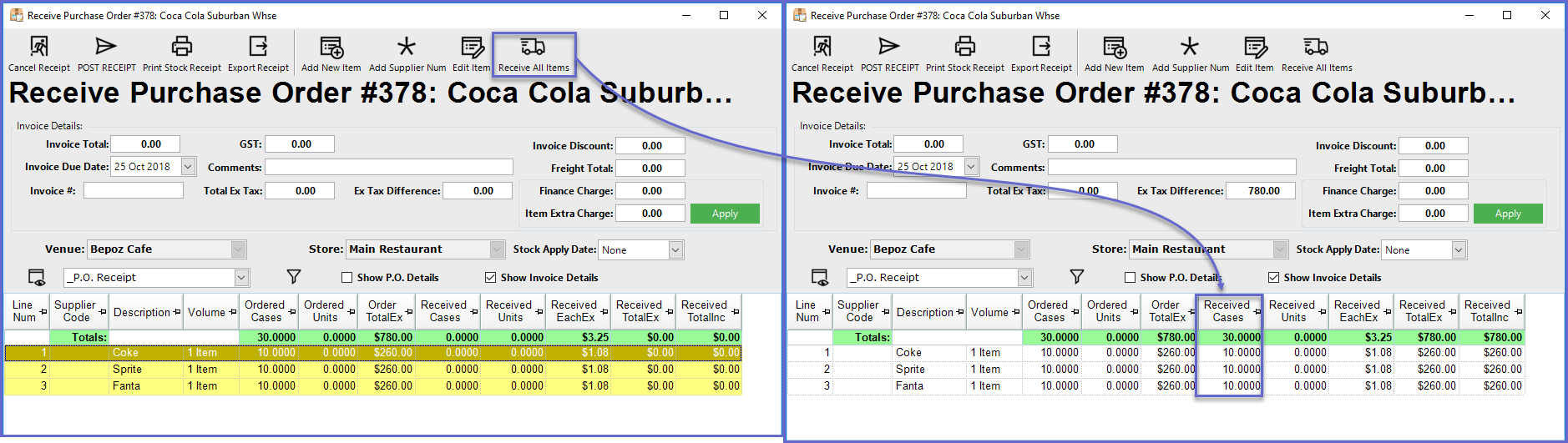Click Add New Item in right window
This screenshot has height=443, width=1568.
(x=1114, y=54)
